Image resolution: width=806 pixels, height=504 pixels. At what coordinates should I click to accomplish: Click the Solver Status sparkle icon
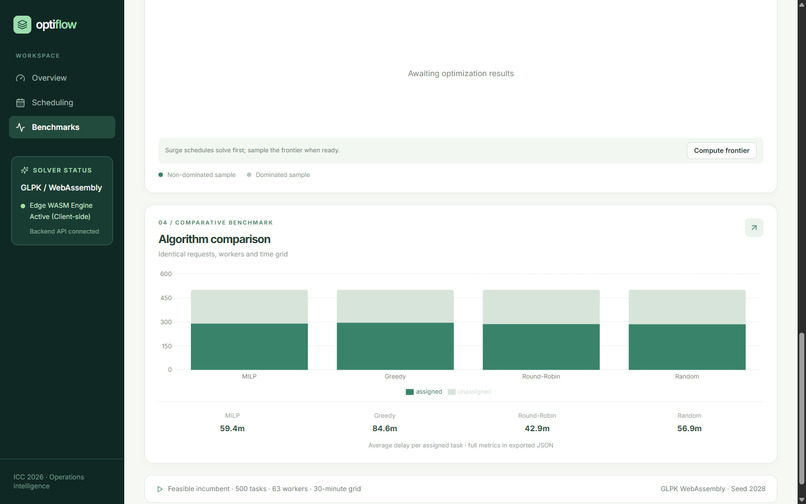coord(24,170)
